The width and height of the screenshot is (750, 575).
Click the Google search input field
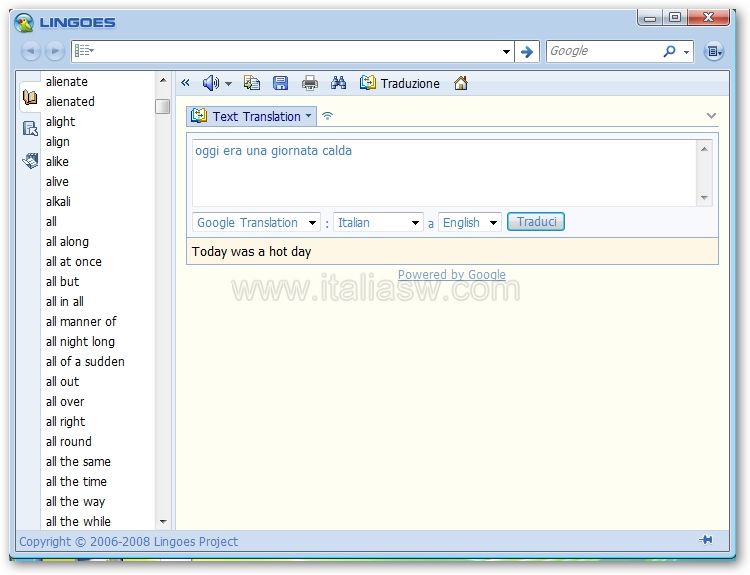click(x=604, y=51)
